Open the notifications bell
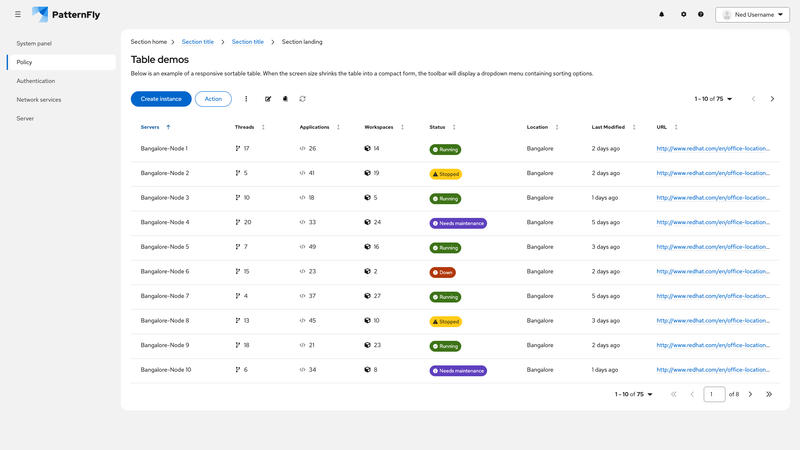 (662, 14)
